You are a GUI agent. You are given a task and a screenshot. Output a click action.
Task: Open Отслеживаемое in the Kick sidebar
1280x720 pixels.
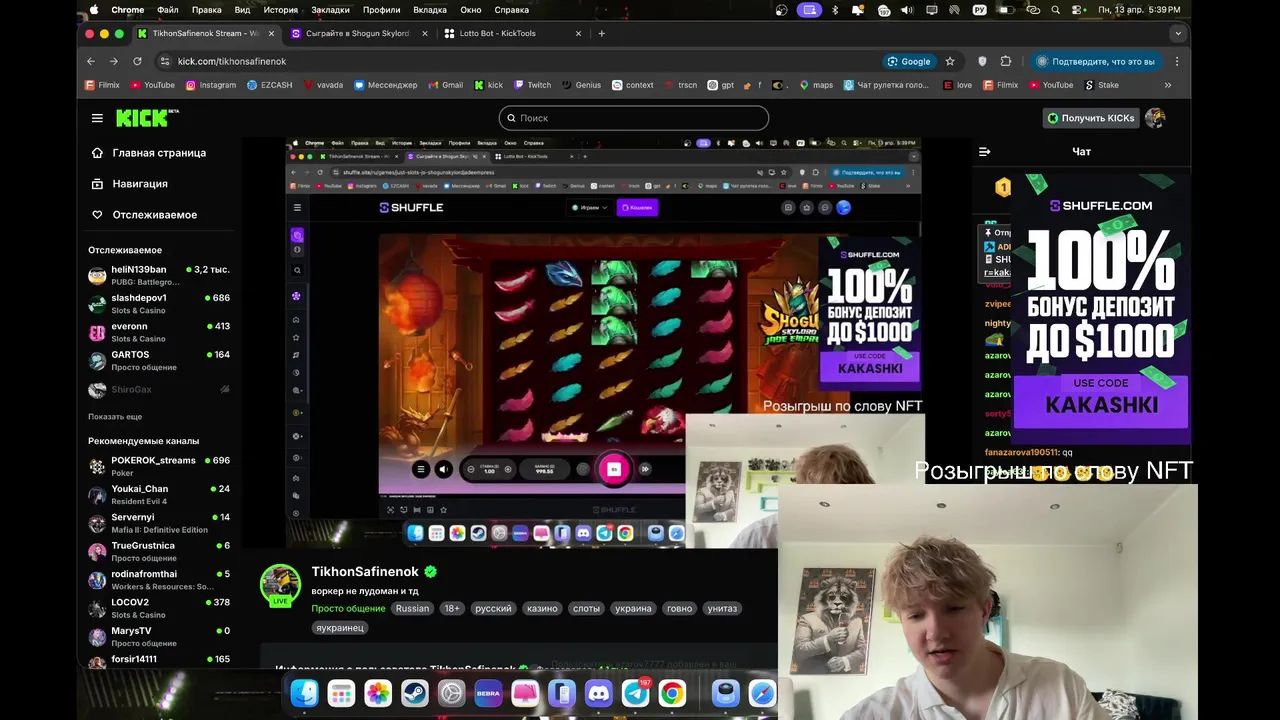click(x=144, y=215)
